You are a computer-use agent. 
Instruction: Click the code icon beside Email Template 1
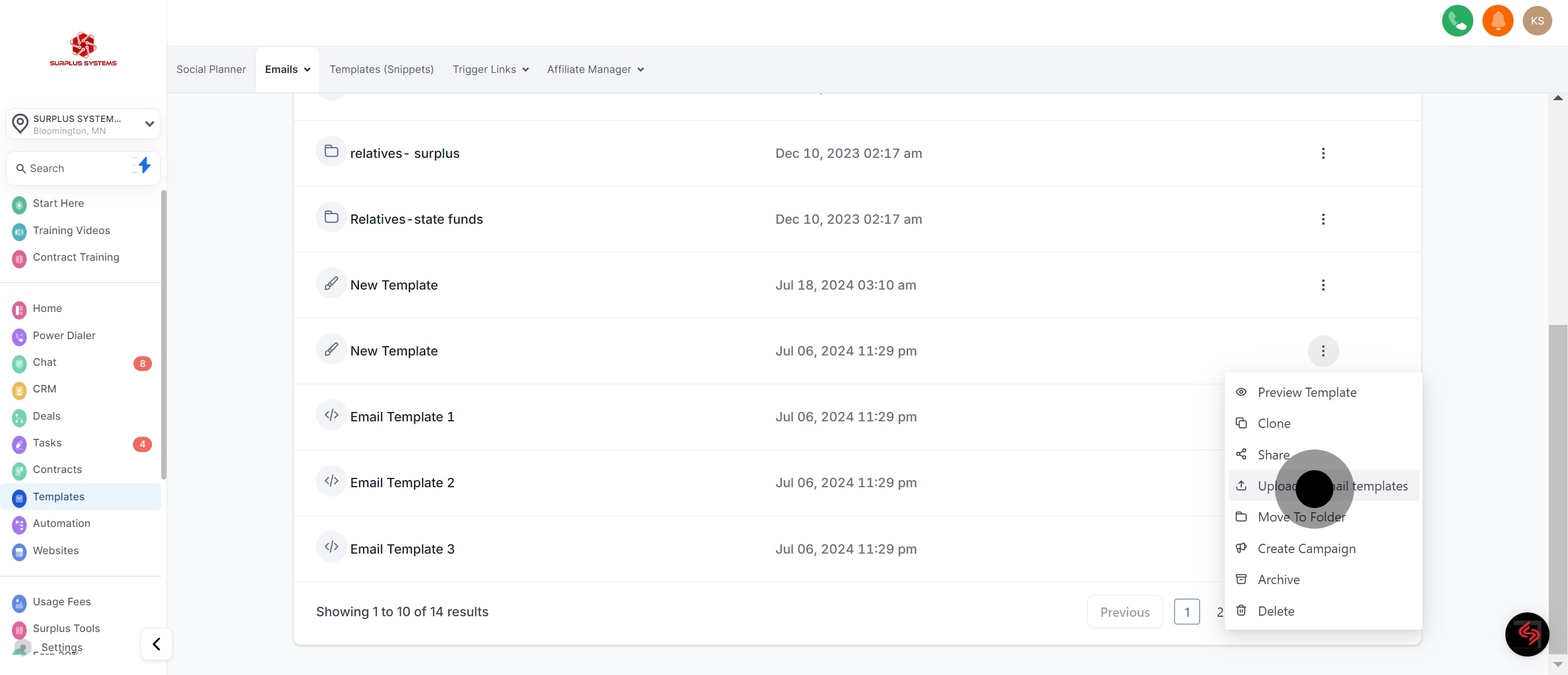pyautogui.click(x=331, y=414)
